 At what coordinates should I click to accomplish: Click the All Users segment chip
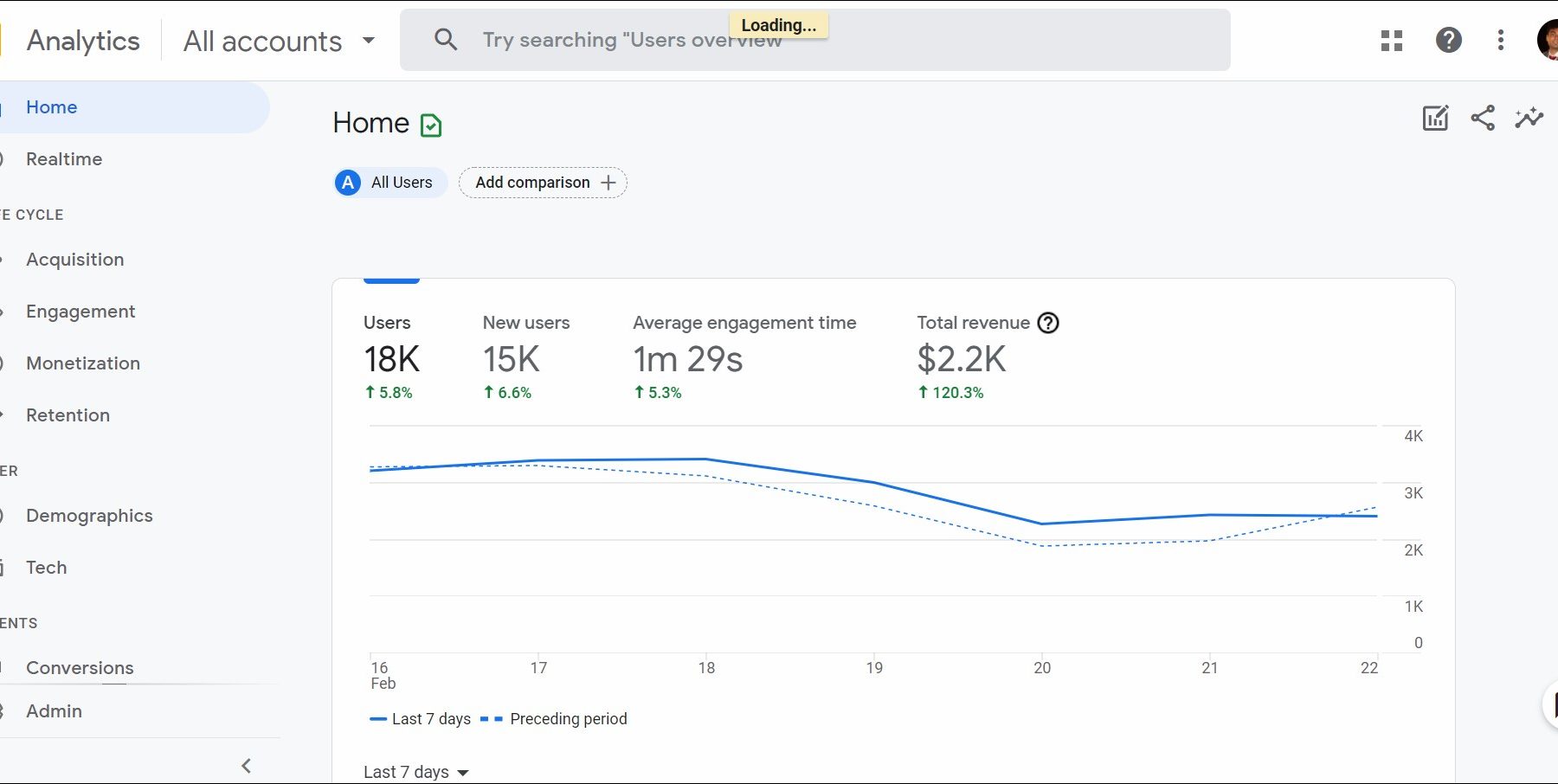389,183
